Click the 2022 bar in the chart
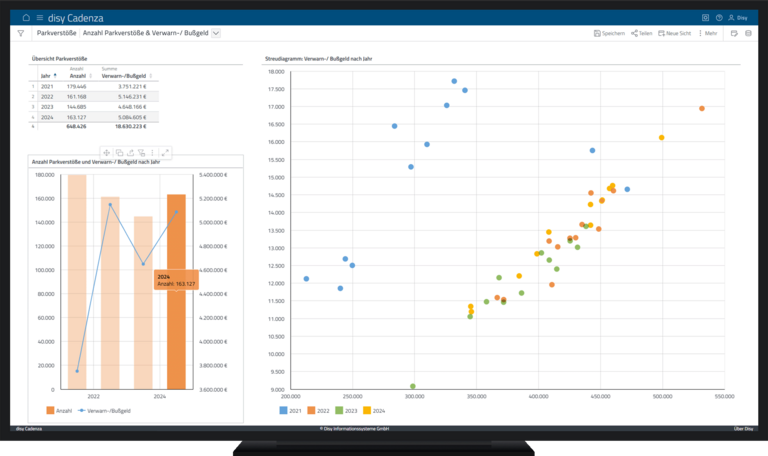Image resolution: width=768 pixels, height=456 pixels. 110,293
